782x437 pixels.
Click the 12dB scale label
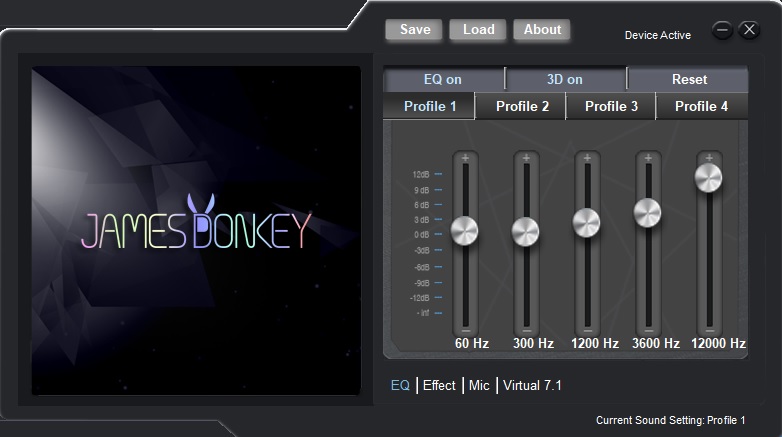[x=421, y=175]
